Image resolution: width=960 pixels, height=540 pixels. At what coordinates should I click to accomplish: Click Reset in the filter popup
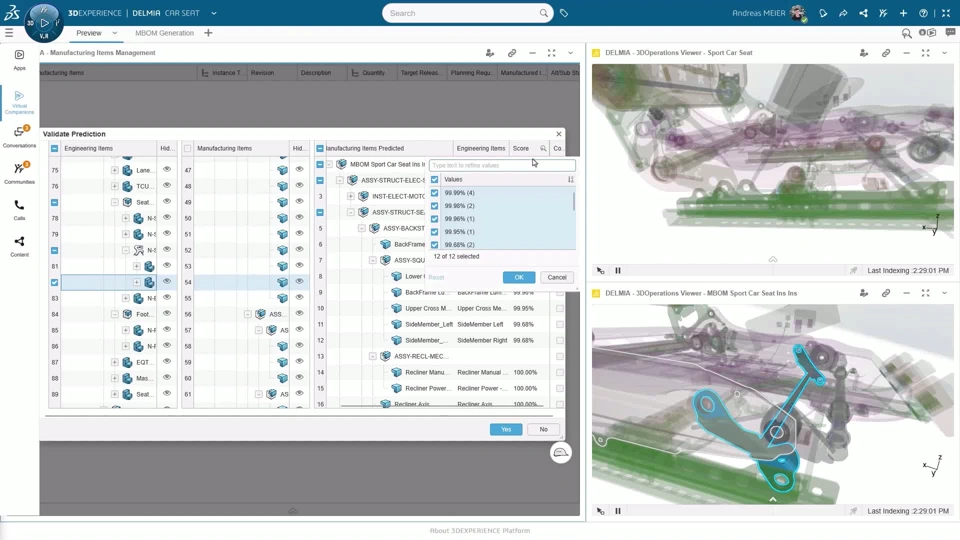click(437, 277)
